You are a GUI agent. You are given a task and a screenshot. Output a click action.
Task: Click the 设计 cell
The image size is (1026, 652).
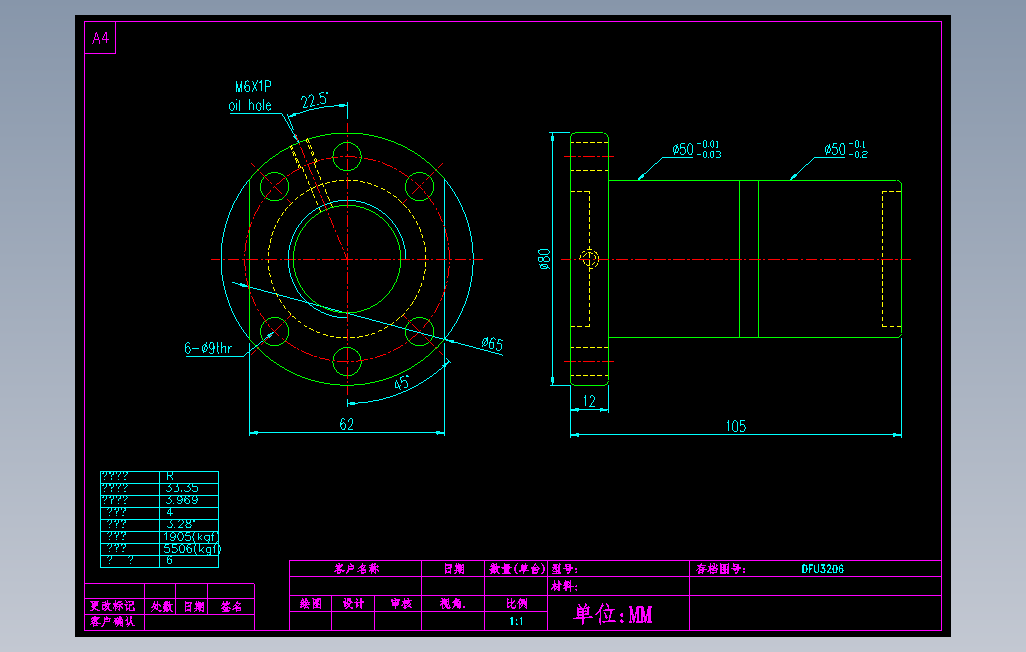(353, 604)
